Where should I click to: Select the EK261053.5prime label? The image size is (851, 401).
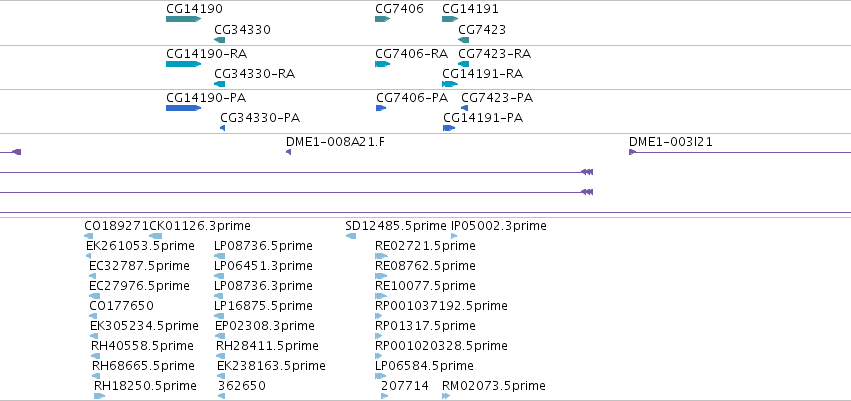point(140,246)
